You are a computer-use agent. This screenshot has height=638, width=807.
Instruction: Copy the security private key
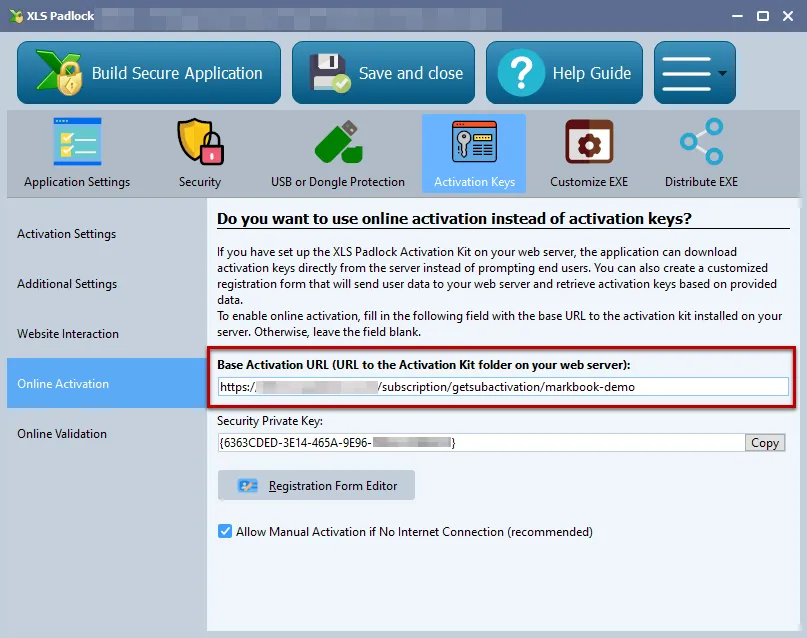[765, 442]
